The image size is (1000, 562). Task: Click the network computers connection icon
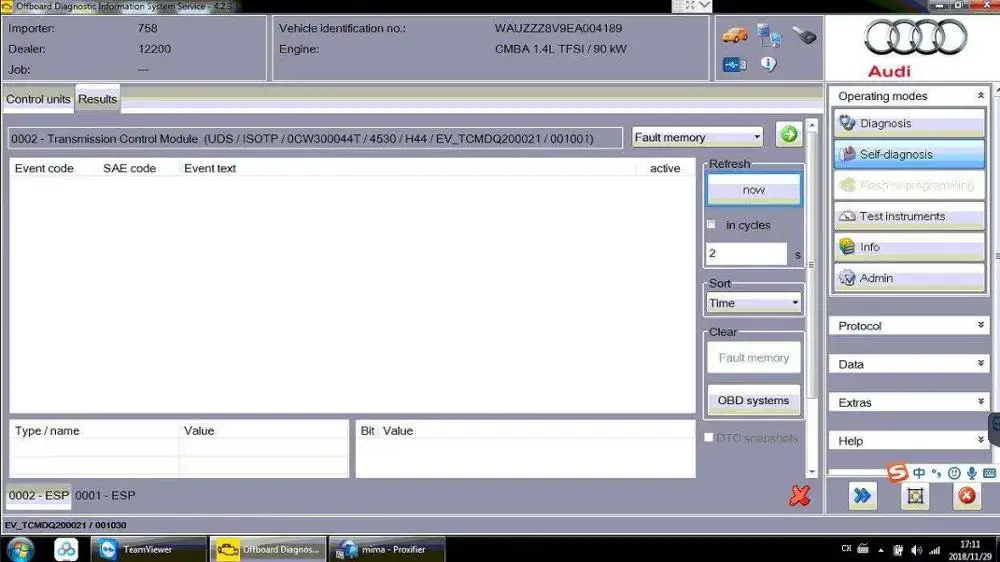[768, 35]
